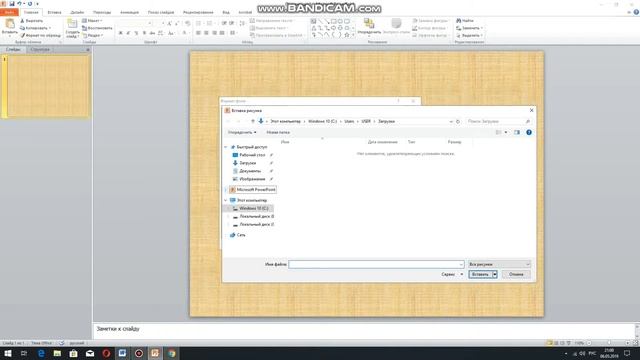Screen dimensions: 640x360
Task: Open the Показ слайдов ribbon tab
Action: 161,12
